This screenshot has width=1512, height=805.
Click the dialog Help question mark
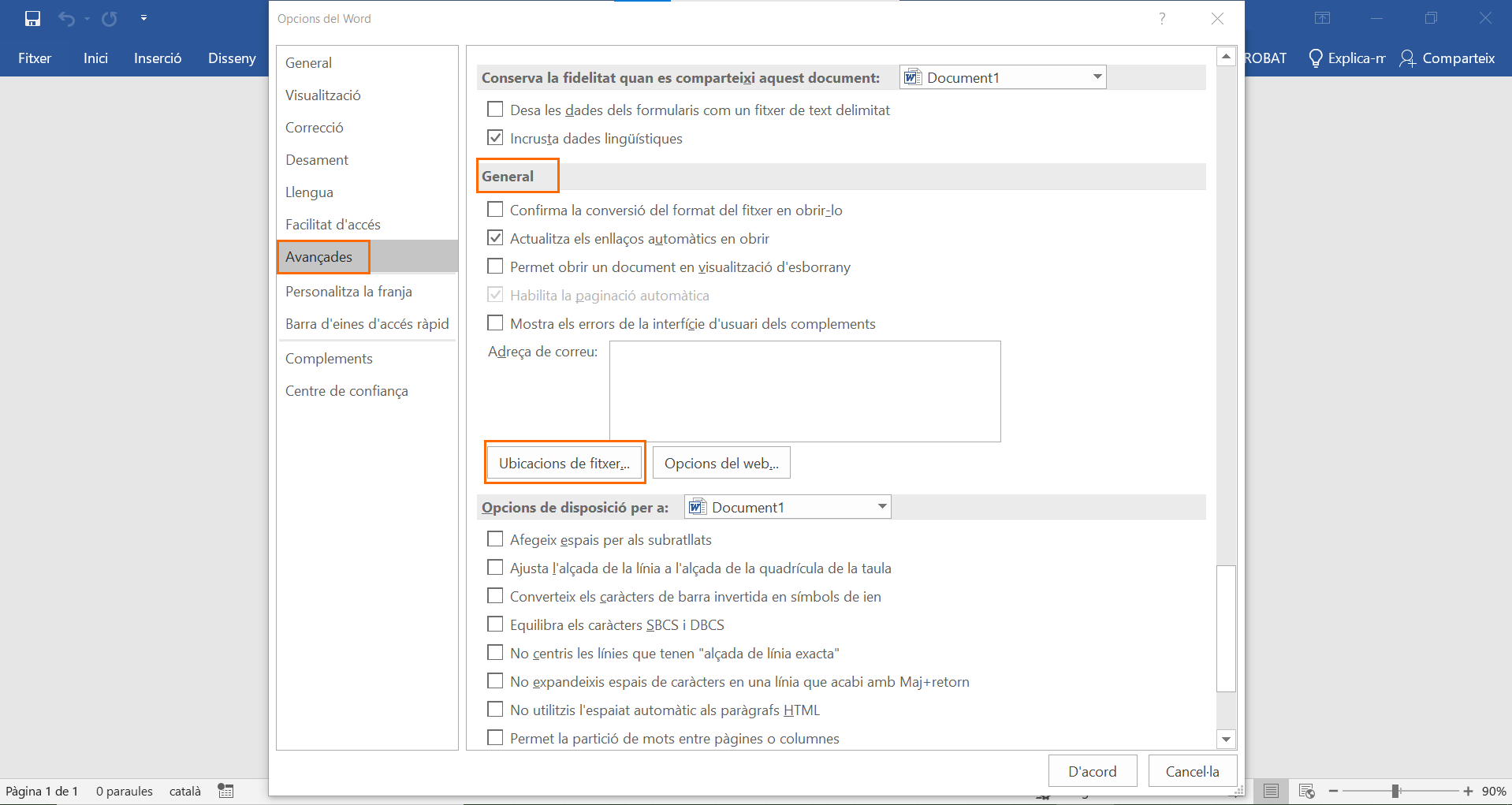click(x=1162, y=18)
